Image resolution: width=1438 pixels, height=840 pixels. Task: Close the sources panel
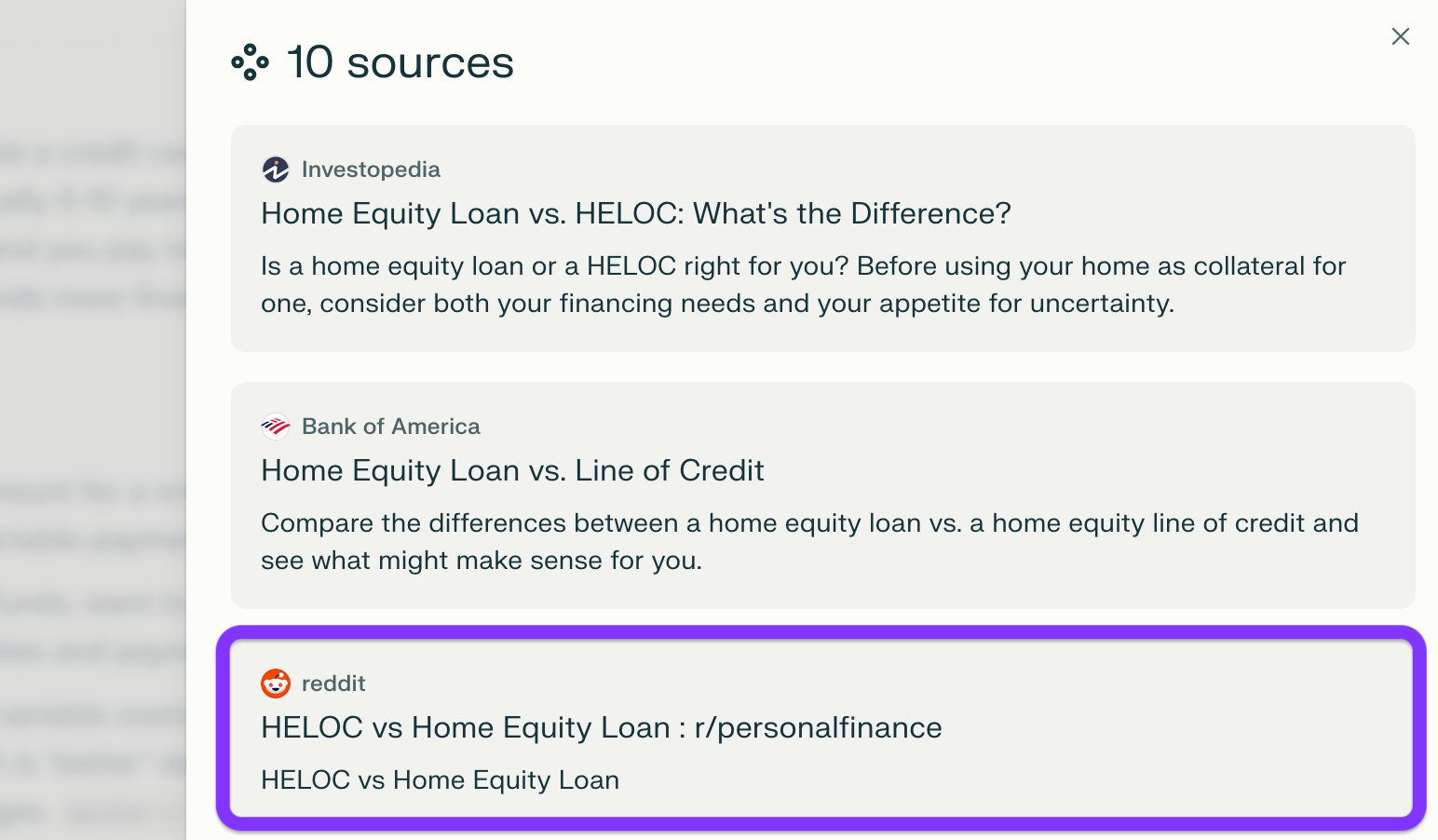pos(1400,36)
